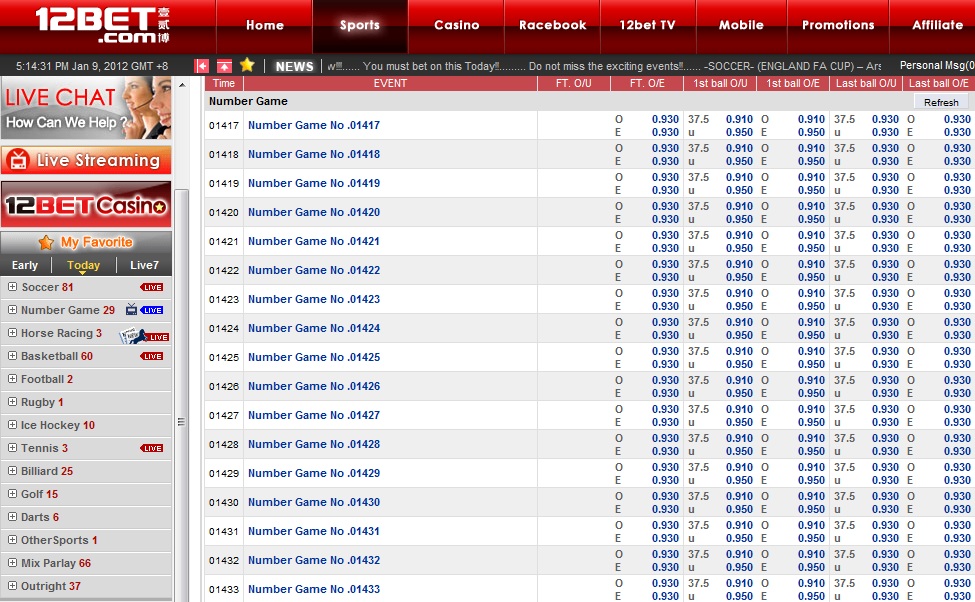Open Number Game No .01433
975x602 pixels.
(314, 589)
